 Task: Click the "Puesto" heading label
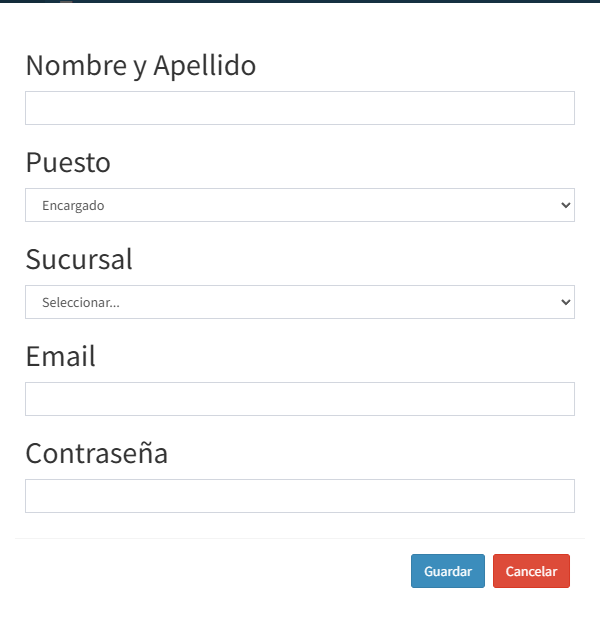point(68,162)
